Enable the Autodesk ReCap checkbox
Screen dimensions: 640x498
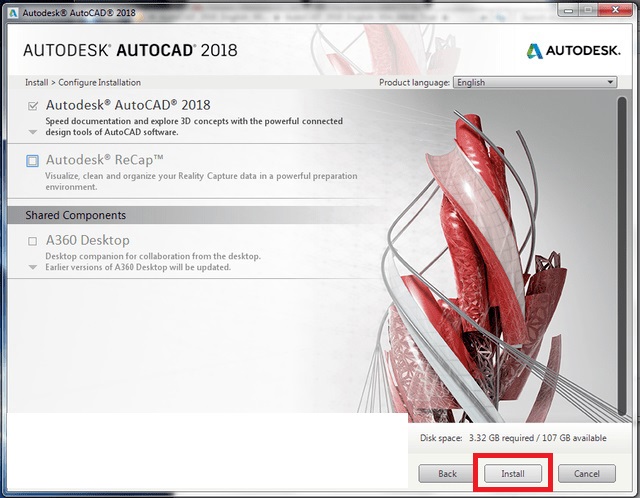[33, 161]
